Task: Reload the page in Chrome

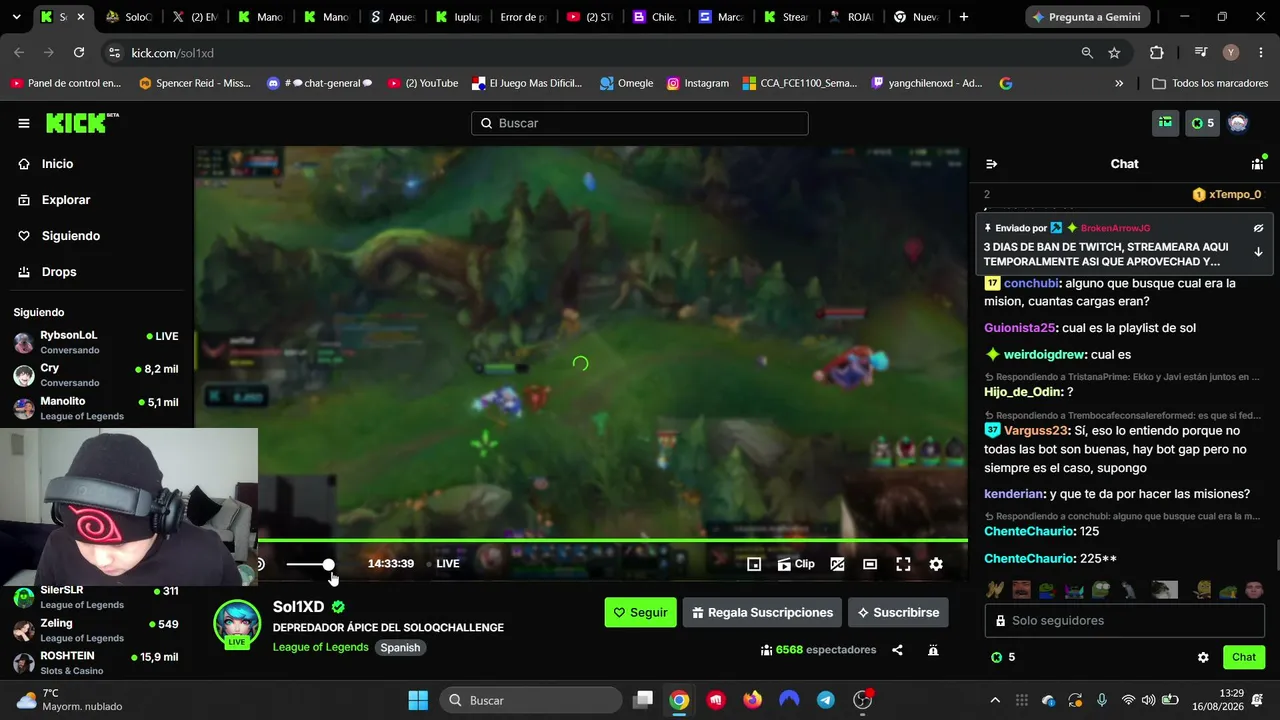Action: click(x=79, y=53)
